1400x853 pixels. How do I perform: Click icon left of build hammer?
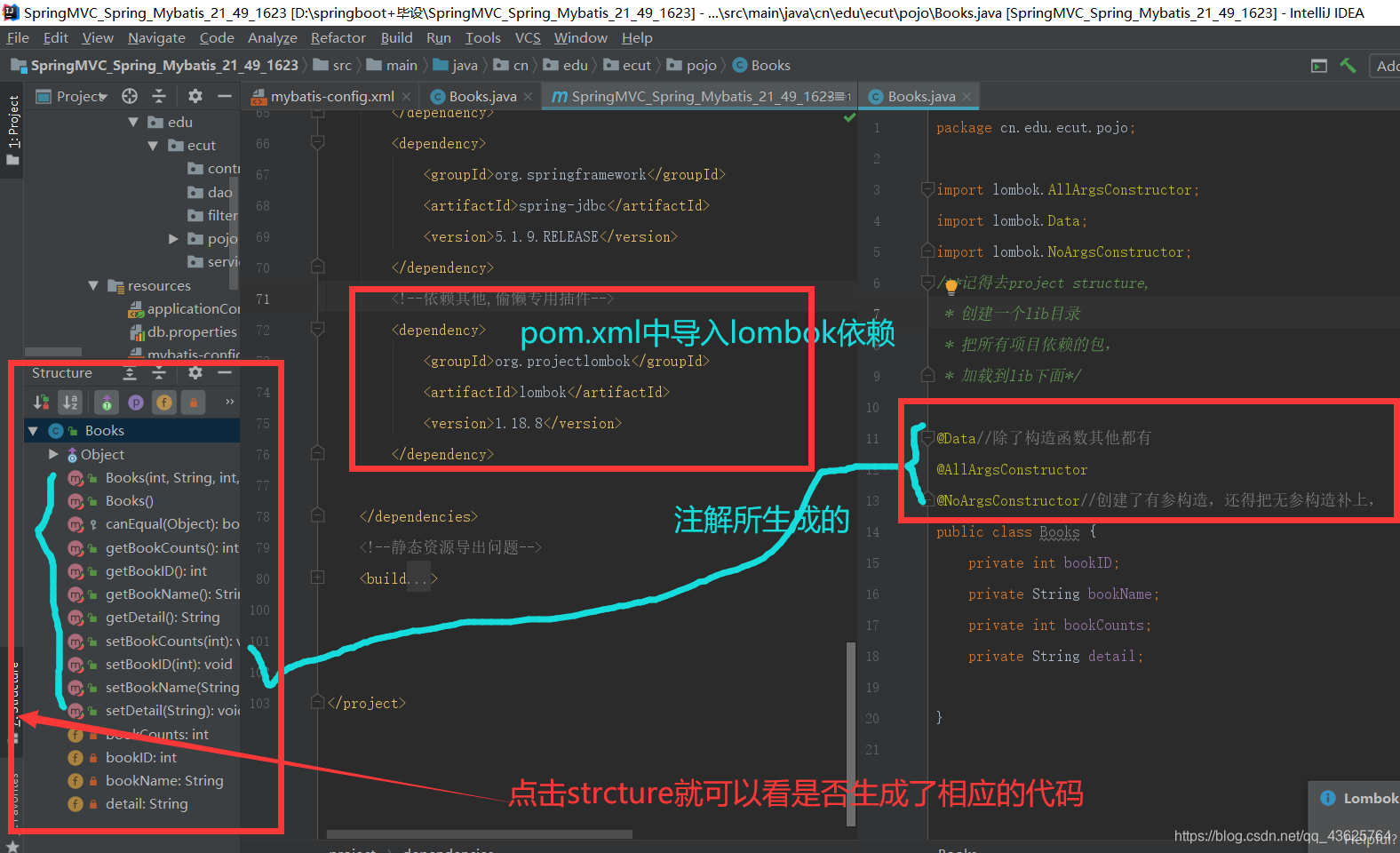click(1319, 66)
